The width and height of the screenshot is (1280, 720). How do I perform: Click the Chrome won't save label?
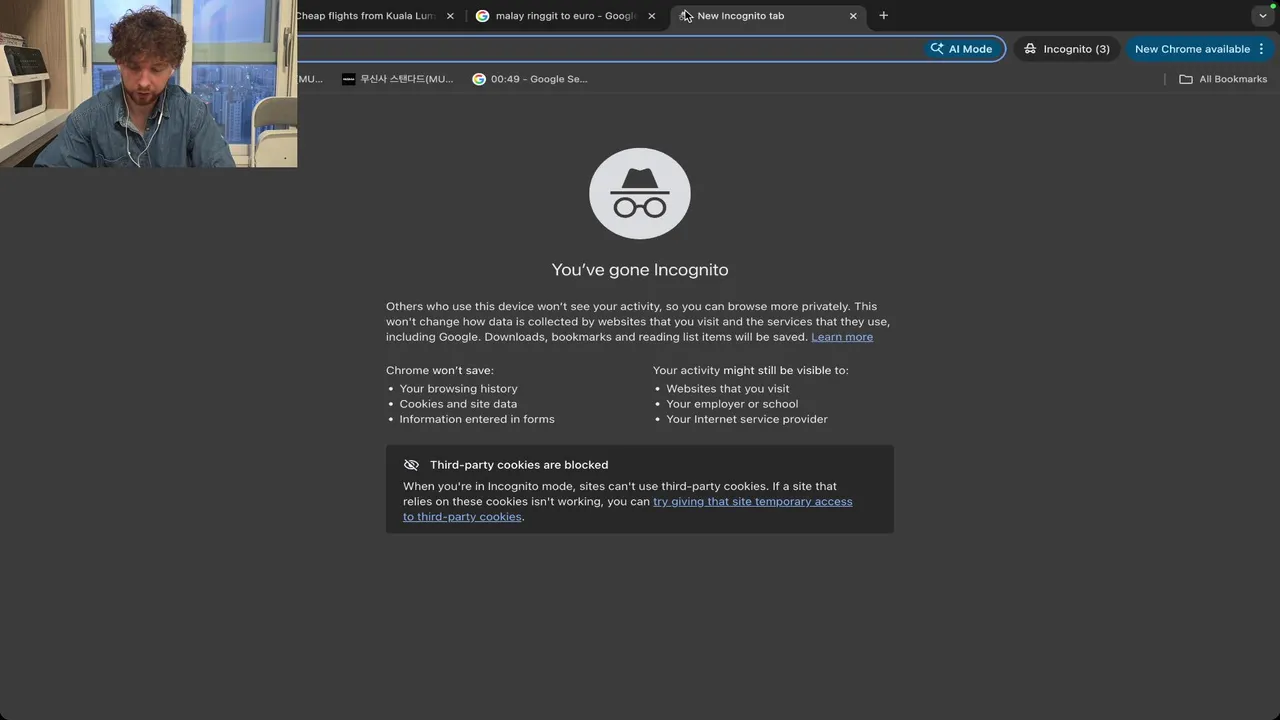coord(440,370)
